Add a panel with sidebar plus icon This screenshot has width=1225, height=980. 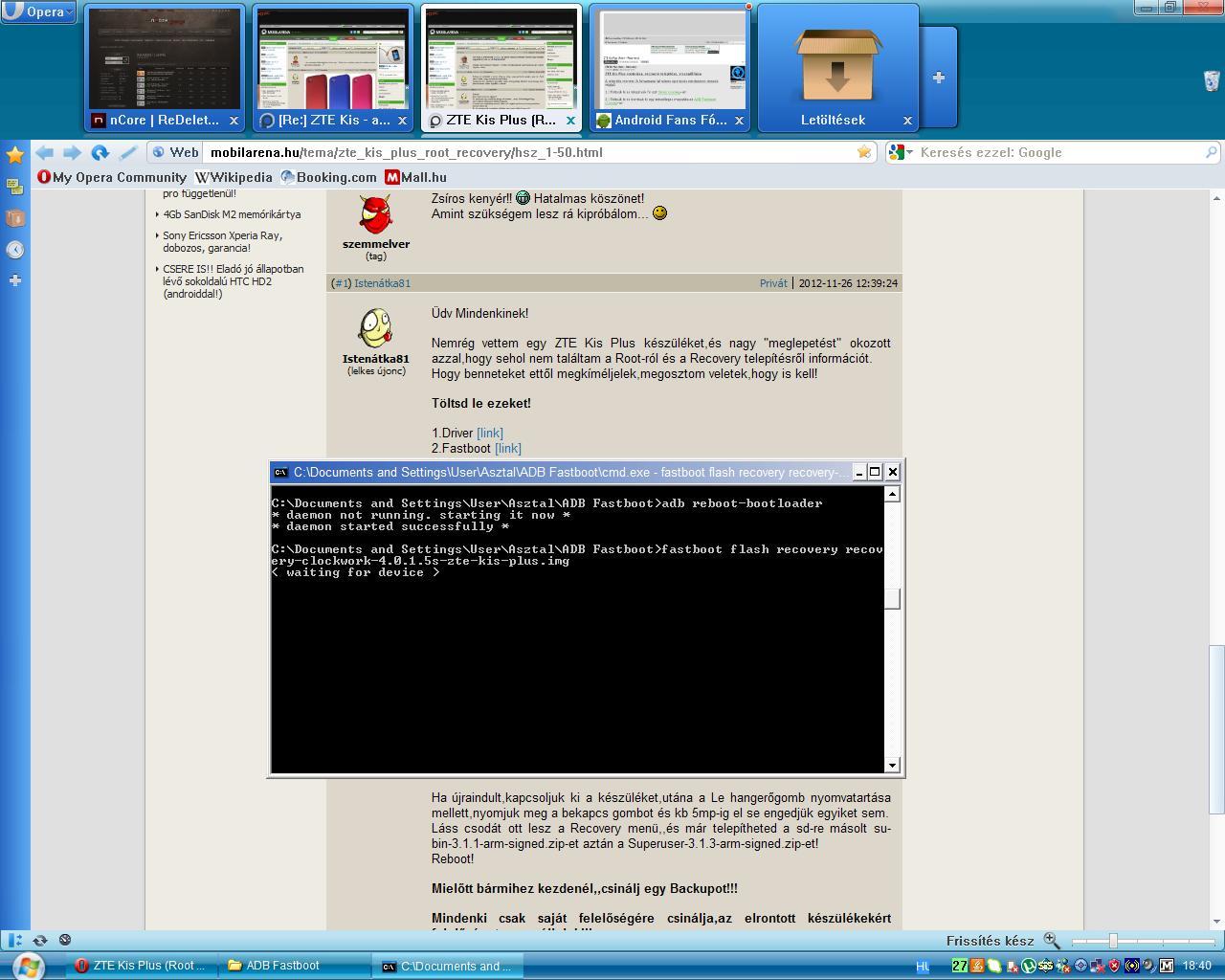click(14, 280)
